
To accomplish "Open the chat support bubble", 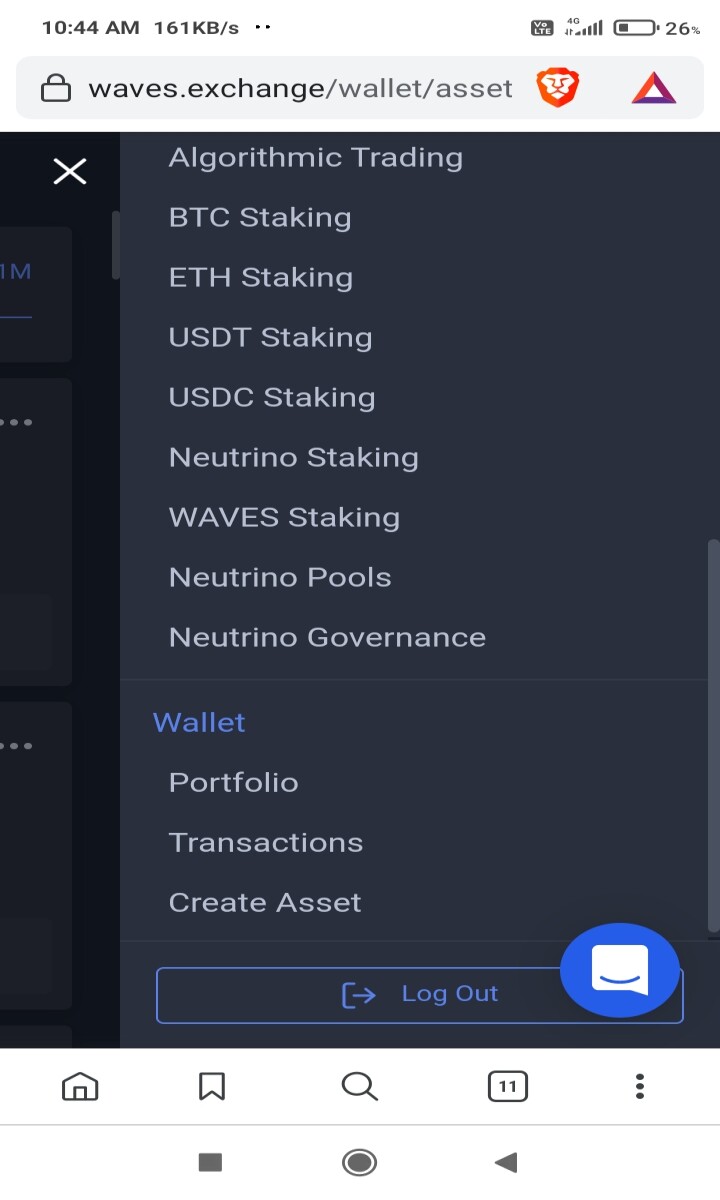I will (620, 969).
